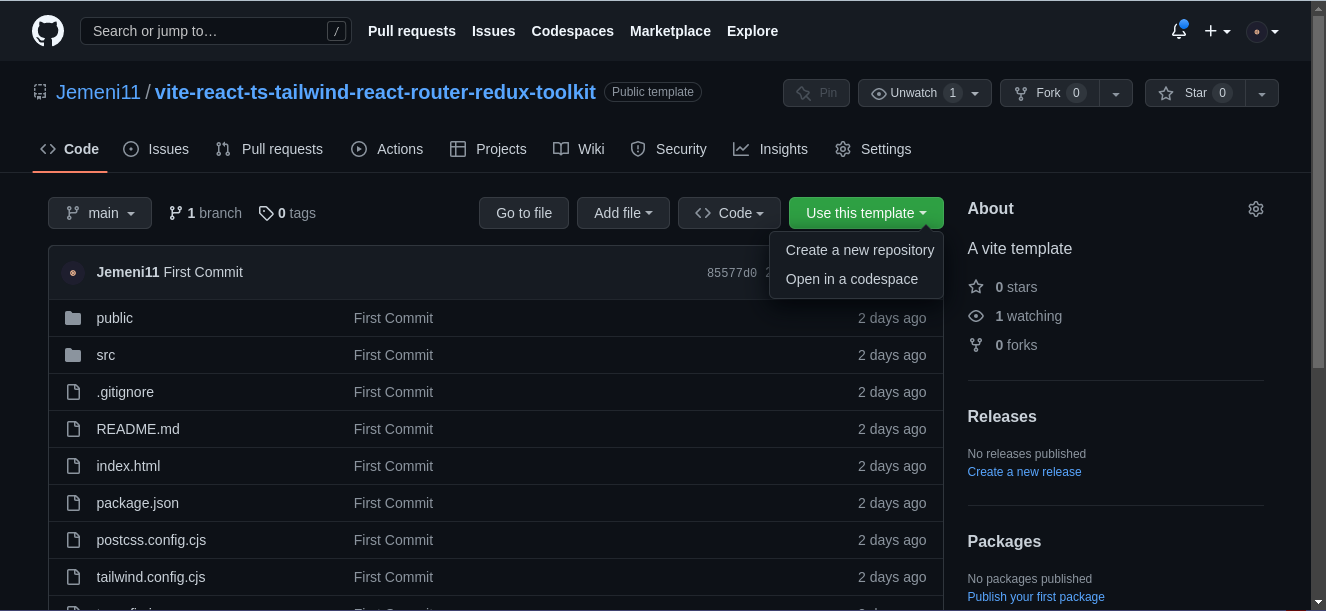Expand the Fork options arrow
The width and height of the screenshot is (1326, 611).
pos(1116,93)
